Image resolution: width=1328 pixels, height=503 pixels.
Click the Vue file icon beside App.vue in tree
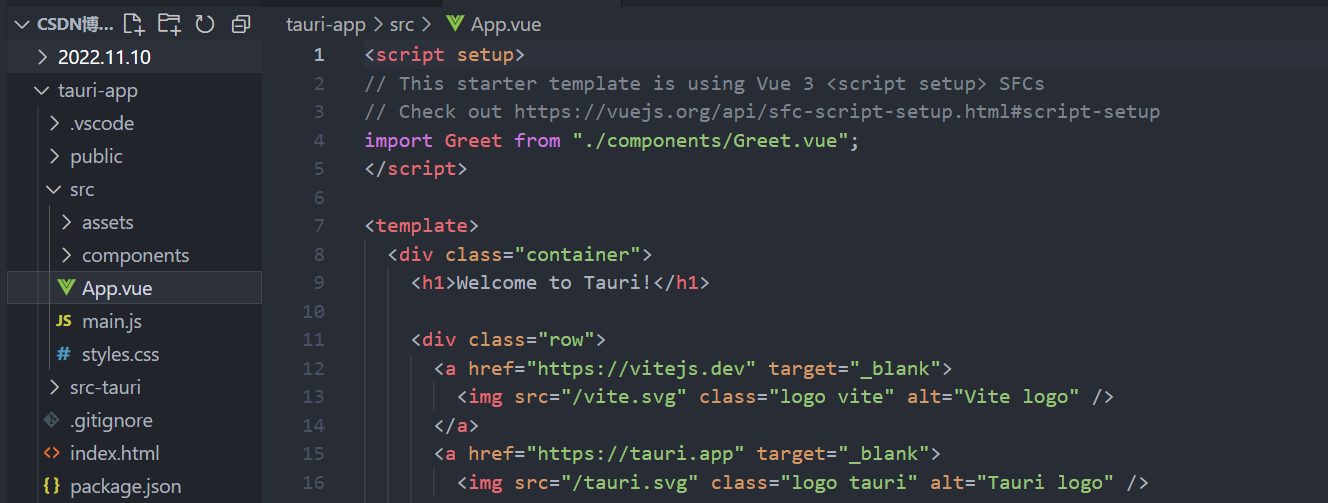point(66,288)
